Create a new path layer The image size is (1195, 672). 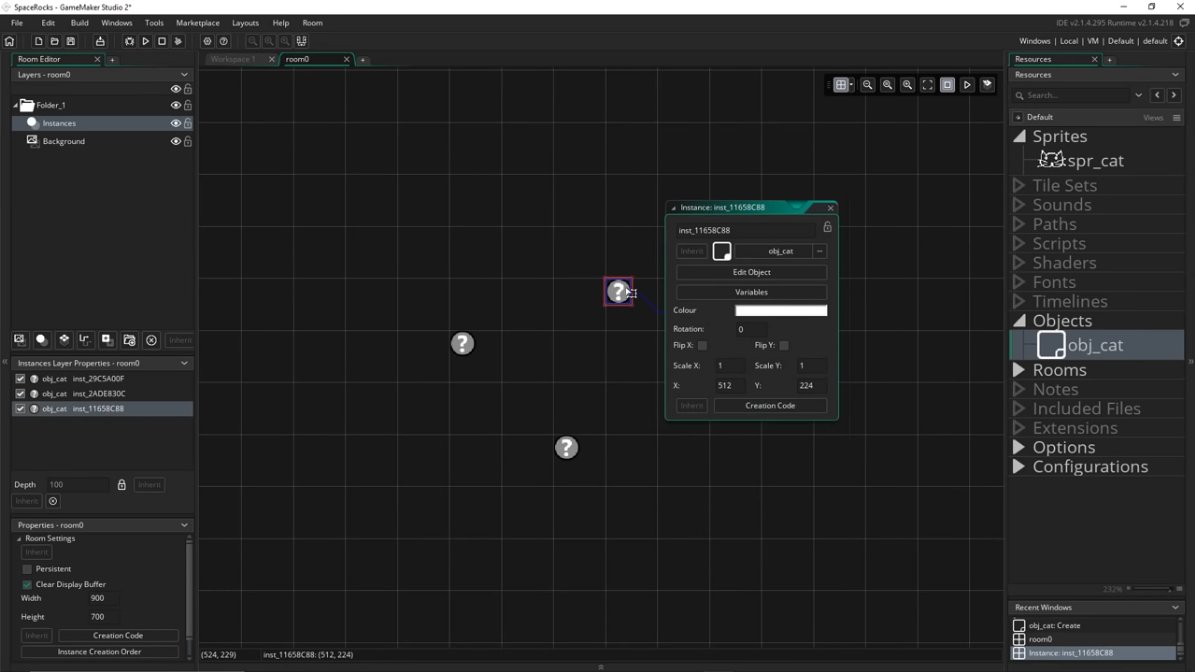click(85, 340)
